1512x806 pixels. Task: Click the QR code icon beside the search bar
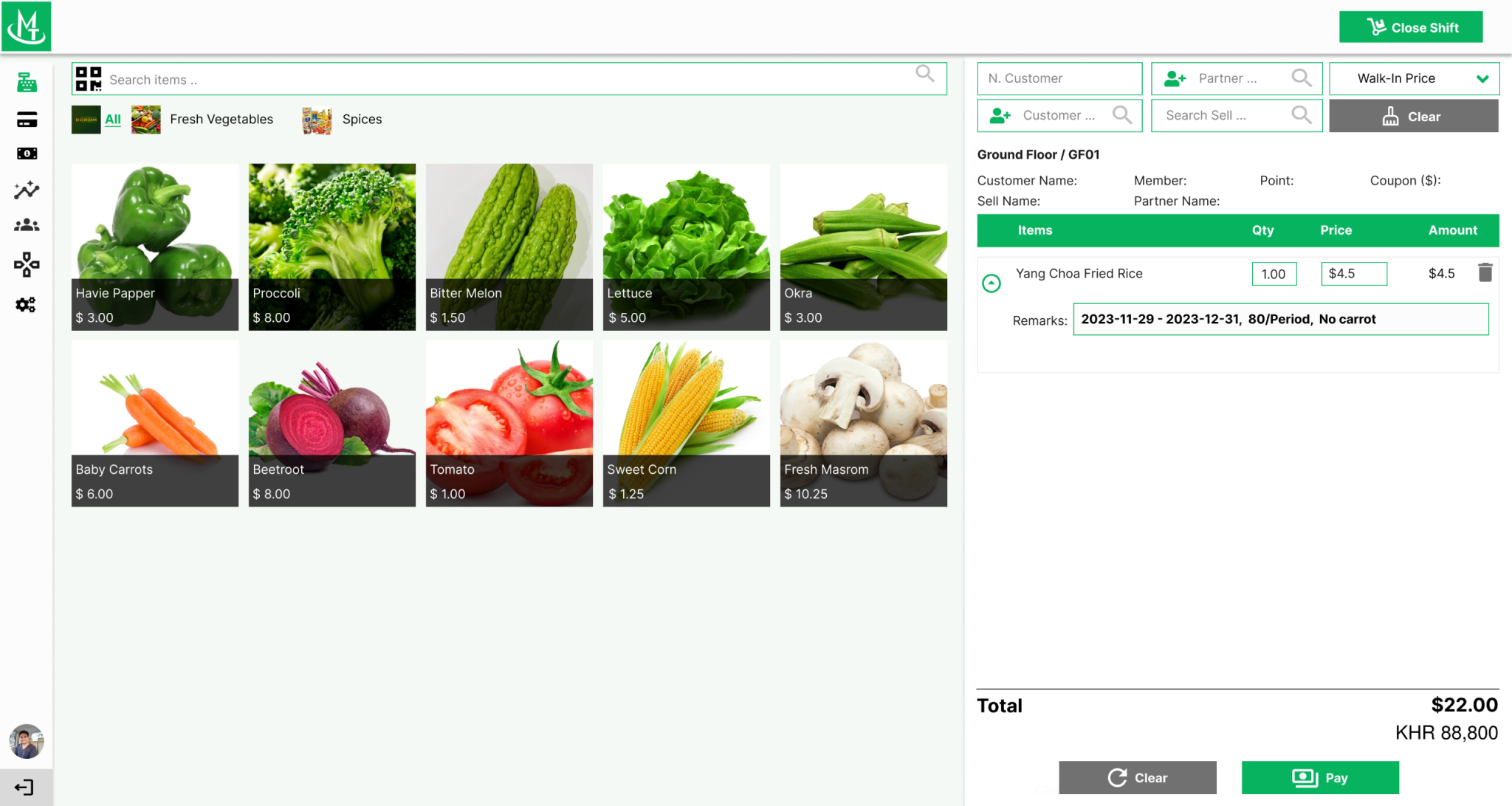(88, 79)
